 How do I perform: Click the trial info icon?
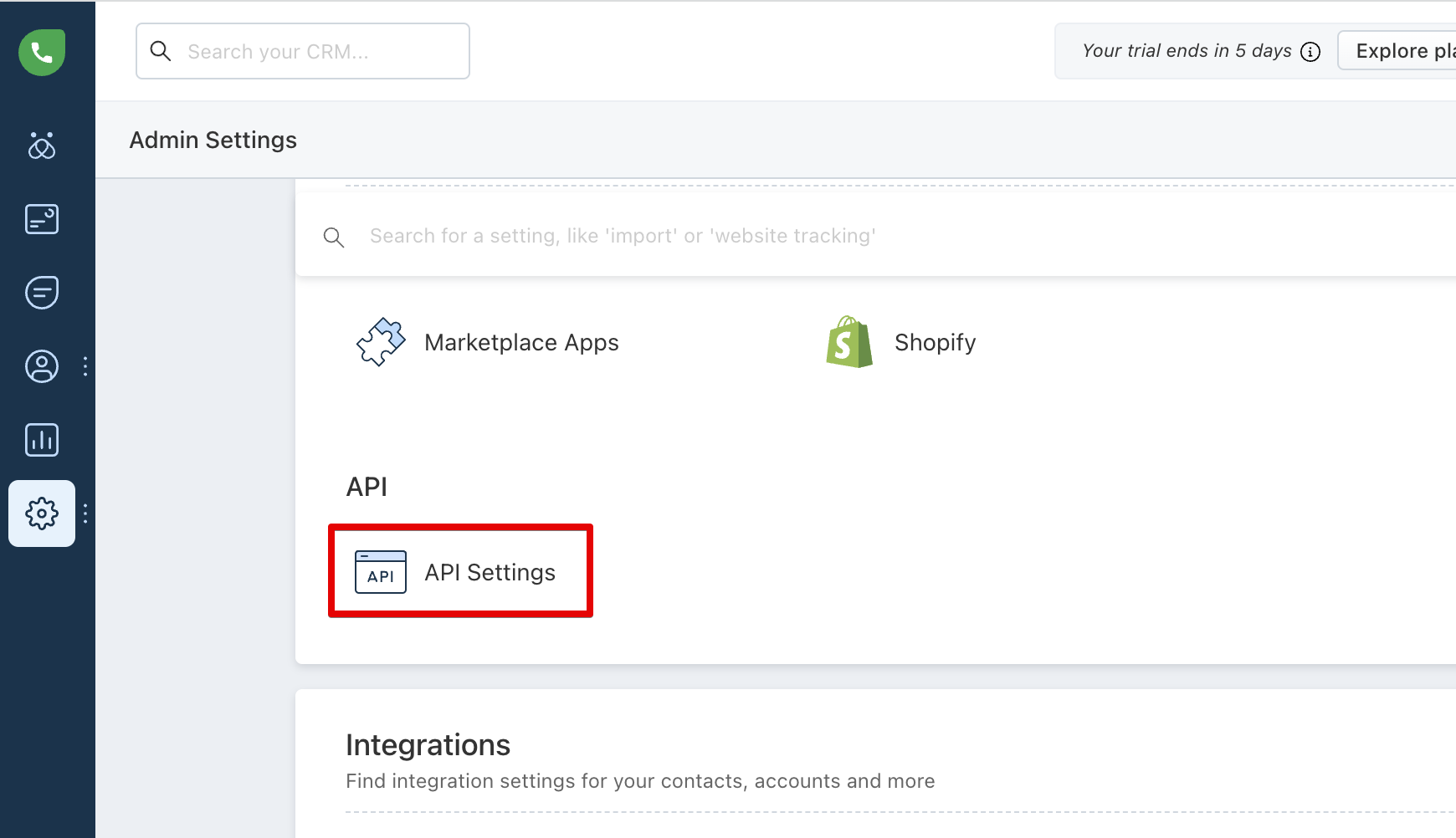(x=1310, y=52)
